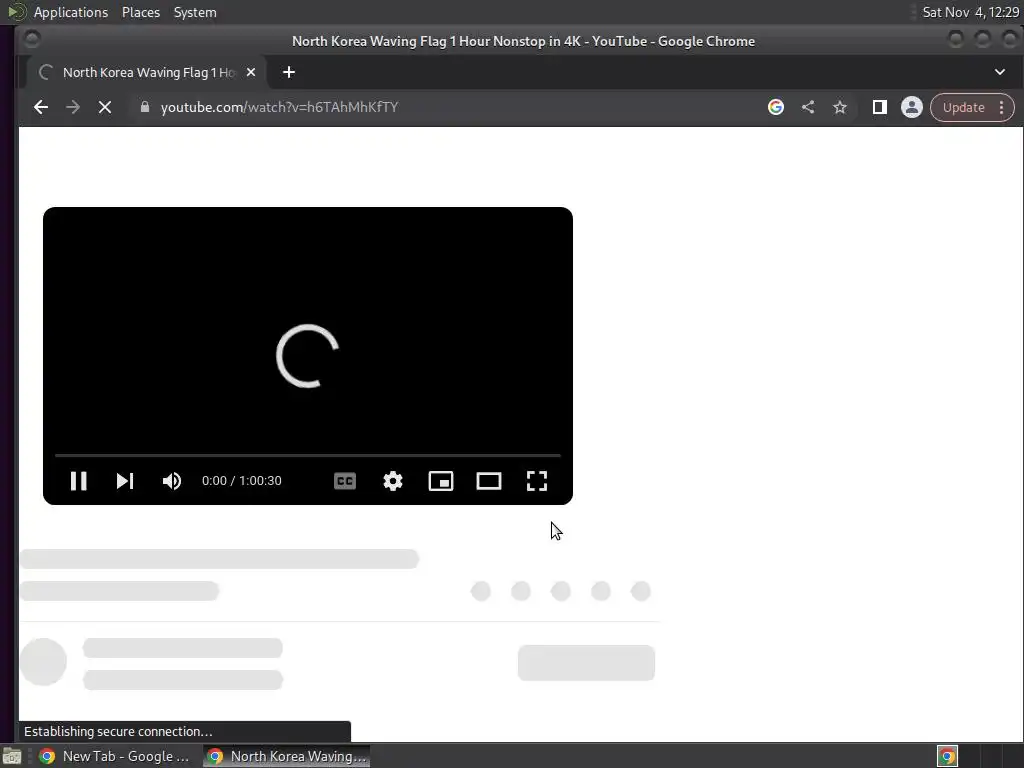Skip to the next video
1024x768 pixels.
[x=125, y=481]
